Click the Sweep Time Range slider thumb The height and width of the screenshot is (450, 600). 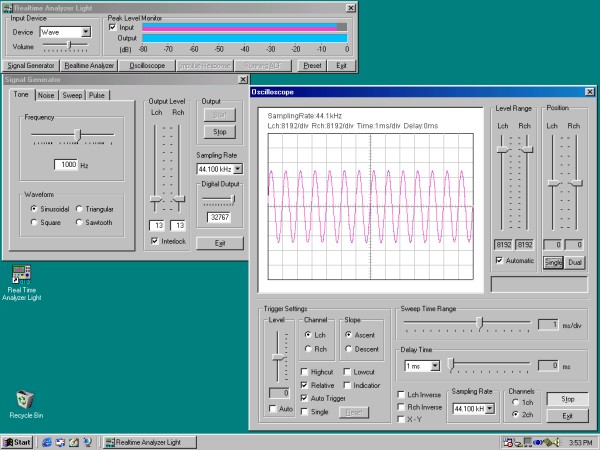[479, 322]
